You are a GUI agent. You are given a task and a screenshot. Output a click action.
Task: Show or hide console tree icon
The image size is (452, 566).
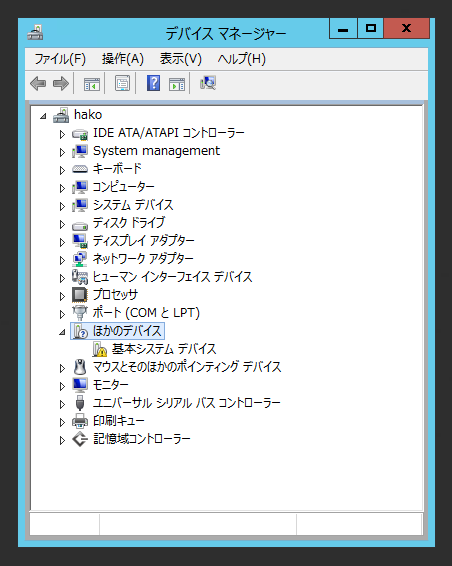[92, 84]
